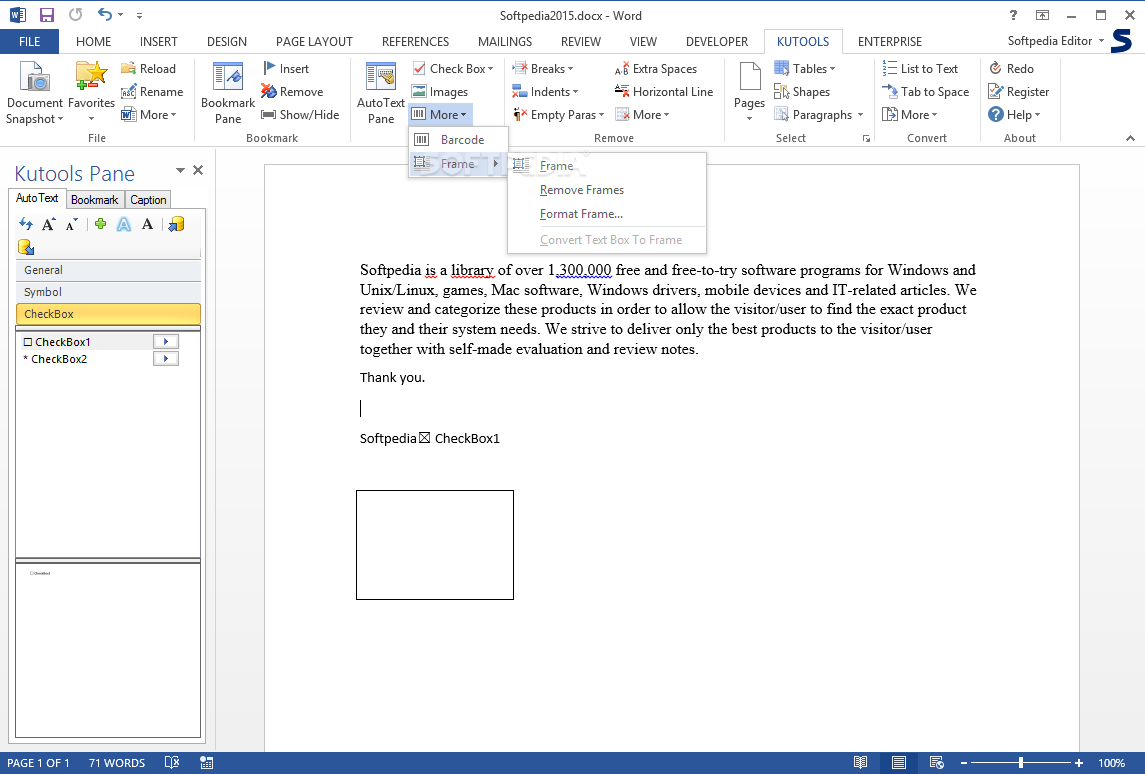Open the proofing errors status icon

[x=172, y=763]
